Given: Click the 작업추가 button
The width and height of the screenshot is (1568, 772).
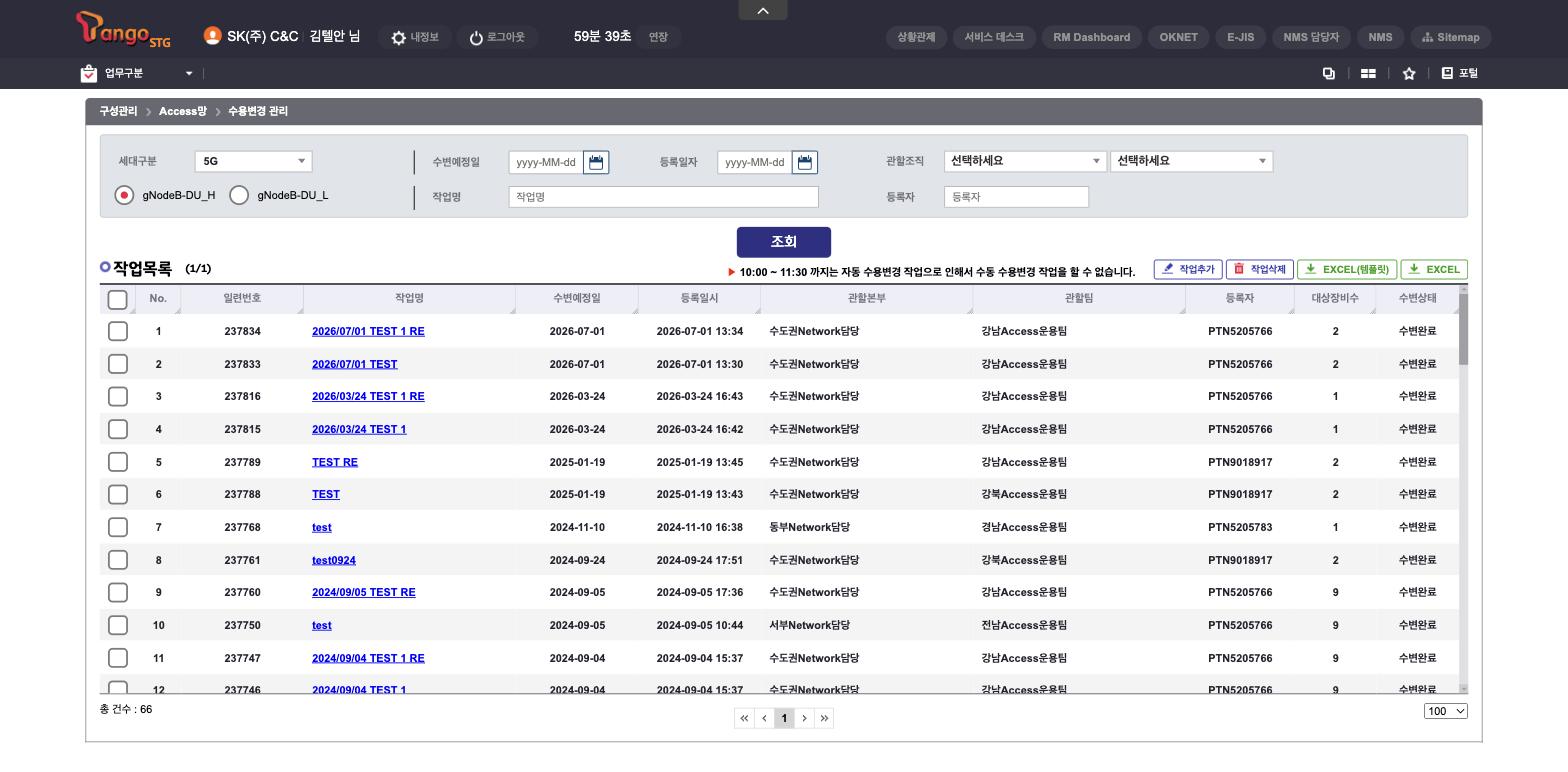Looking at the screenshot, I should pos(1188,269).
